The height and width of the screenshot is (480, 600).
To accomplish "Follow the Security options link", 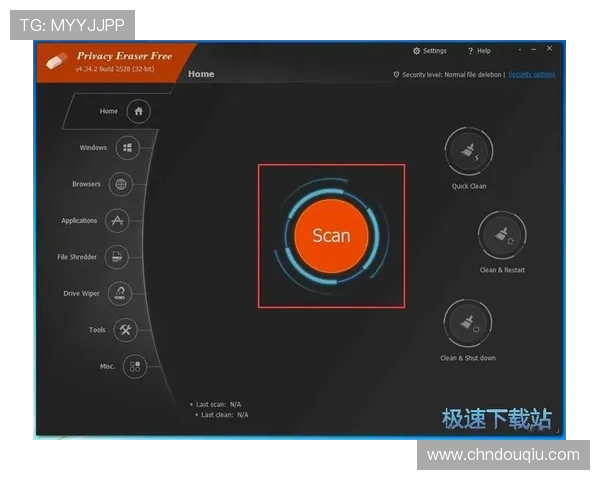I will coord(531,74).
